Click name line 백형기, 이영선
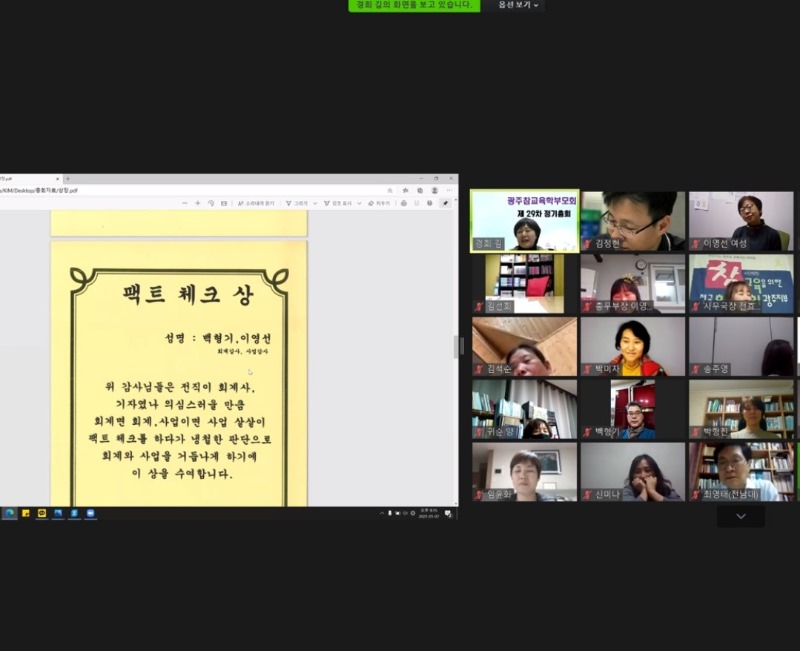 click(237, 338)
